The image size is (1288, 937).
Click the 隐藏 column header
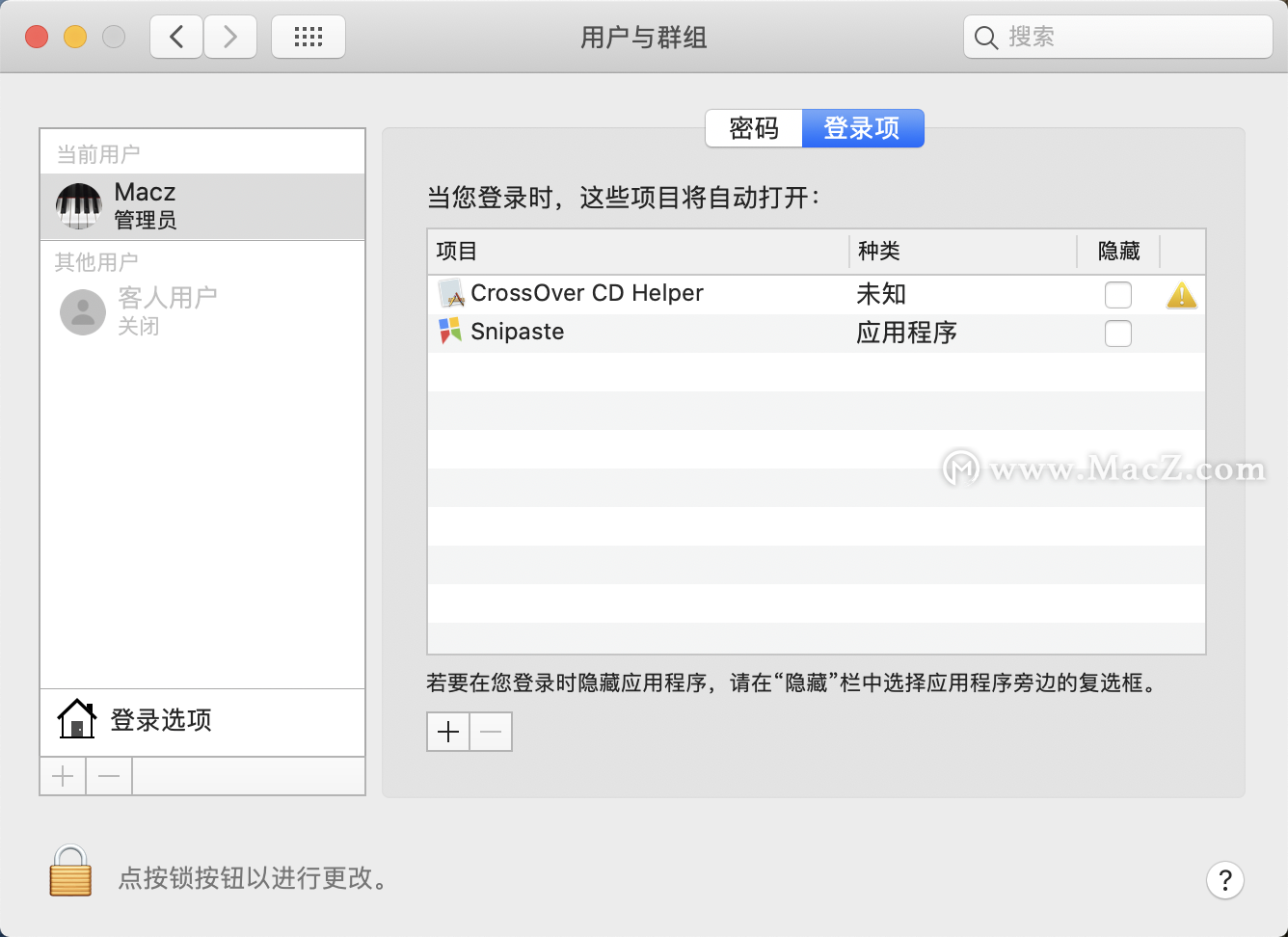(x=1118, y=252)
